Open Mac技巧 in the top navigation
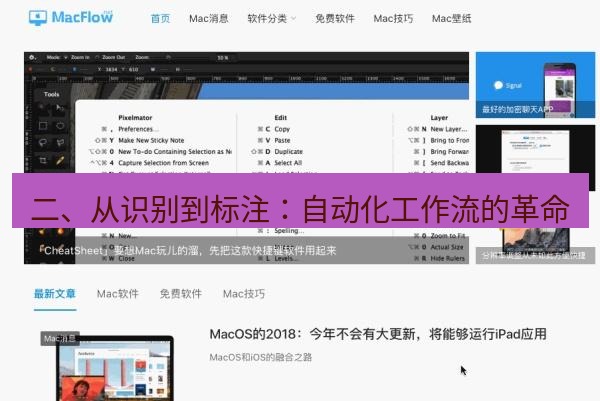Screen dimensions: 600x401 click(x=393, y=18)
